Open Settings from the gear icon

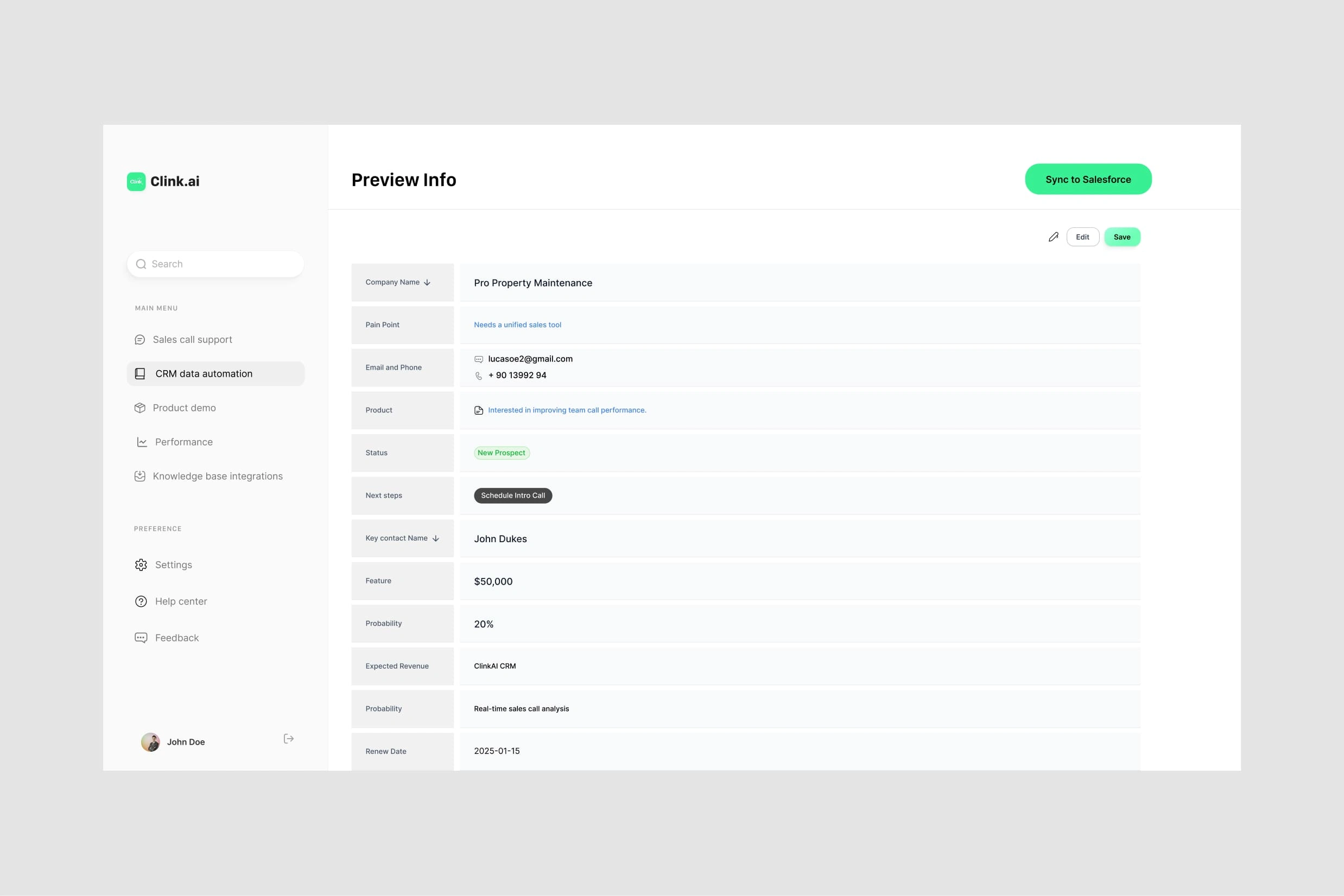click(x=141, y=564)
